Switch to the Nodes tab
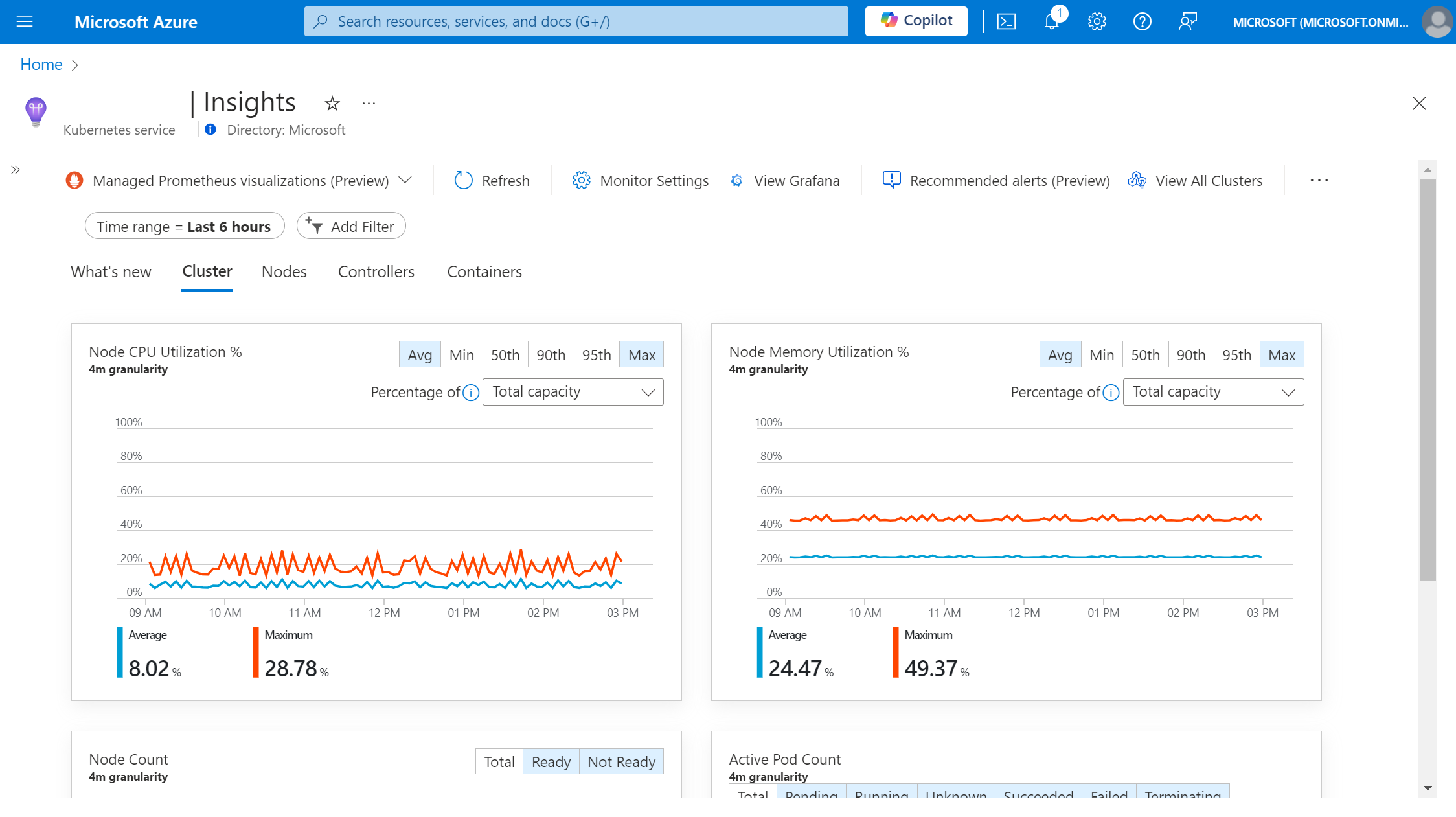The width and height of the screenshot is (1456, 817). coord(285,271)
